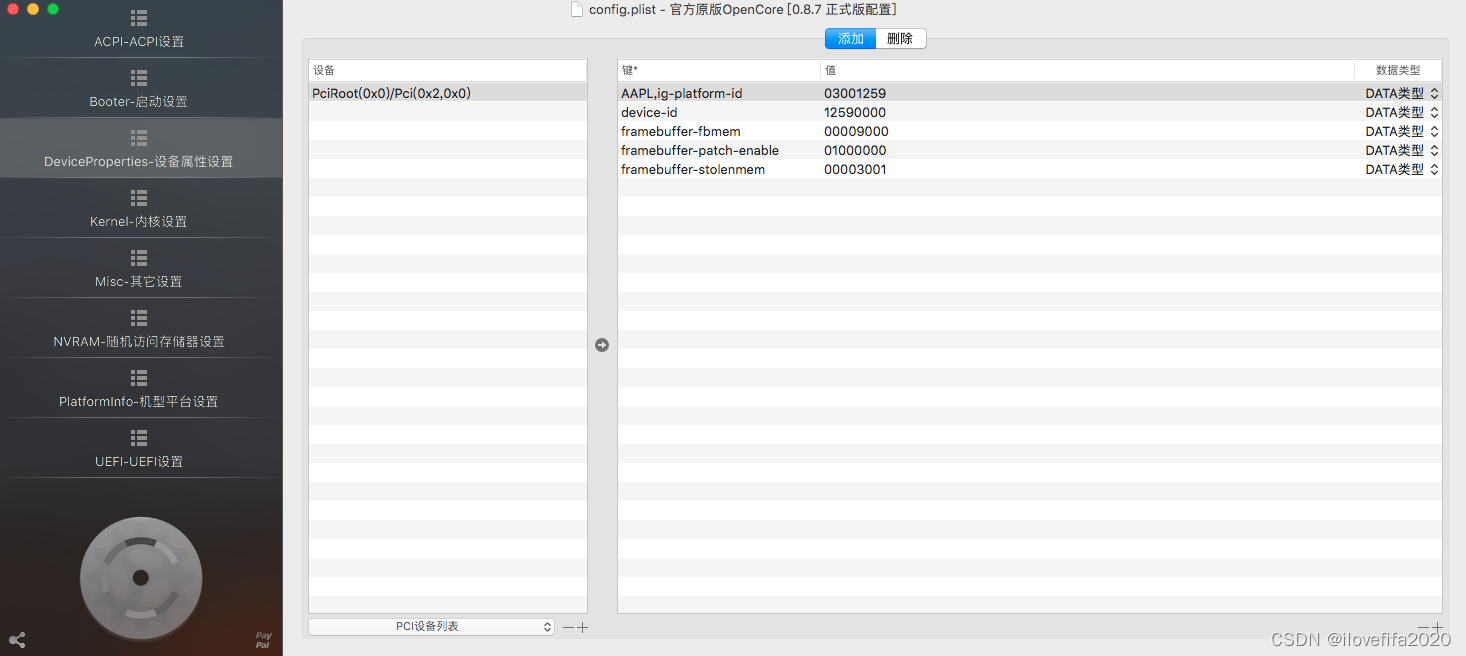Select DeviceProperties-设备属性设置 sidebar section
Screen dimensions: 1466x656
[x=139, y=149]
